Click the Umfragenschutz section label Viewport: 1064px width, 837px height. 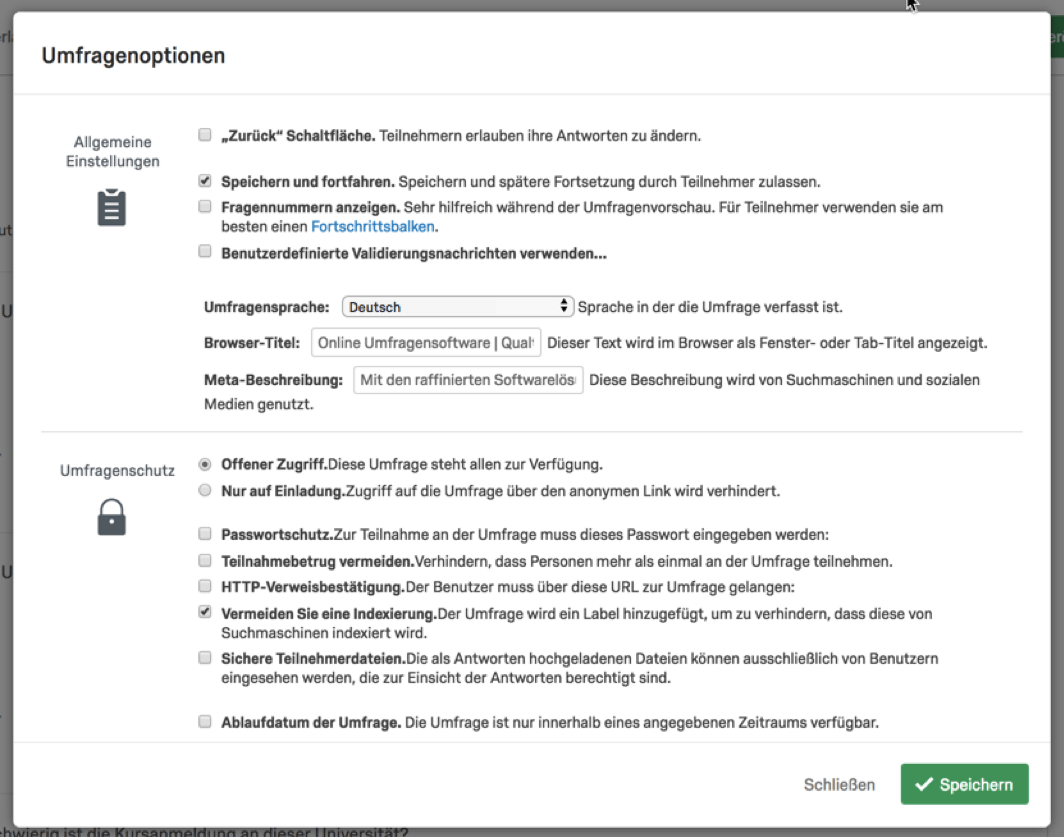click(x=117, y=470)
